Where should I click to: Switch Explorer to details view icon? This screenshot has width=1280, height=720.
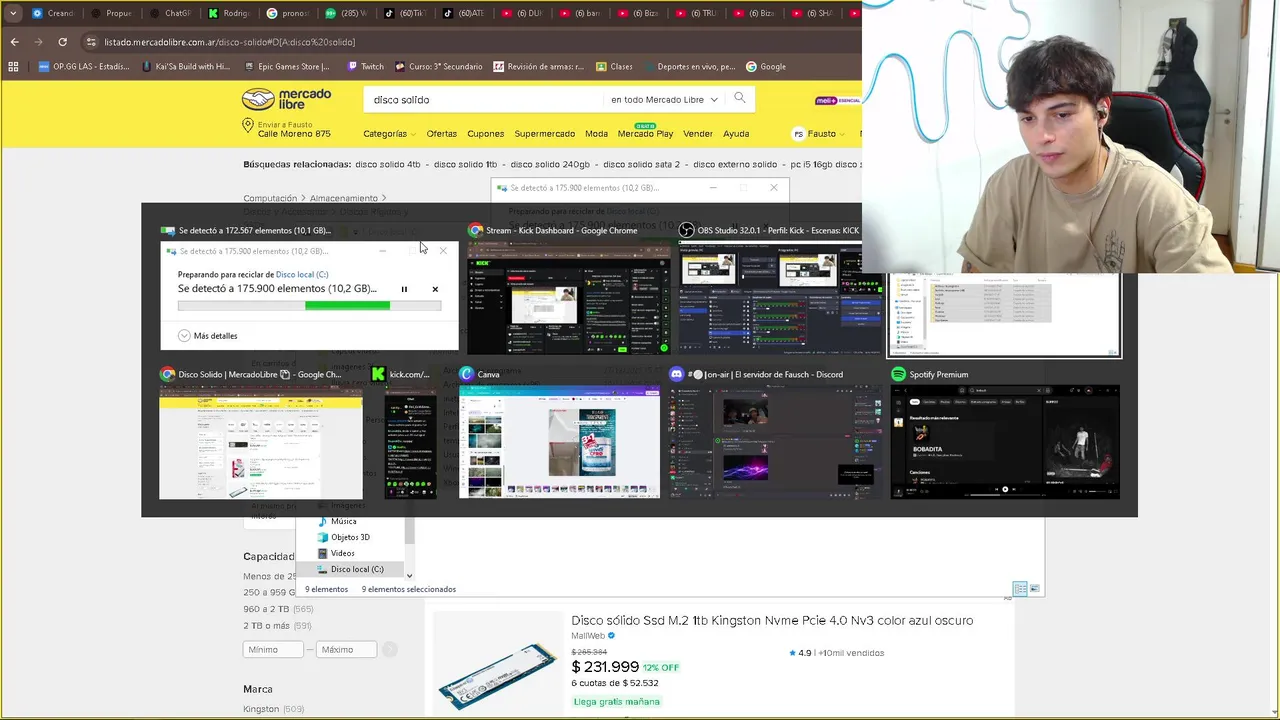point(1019,589)
